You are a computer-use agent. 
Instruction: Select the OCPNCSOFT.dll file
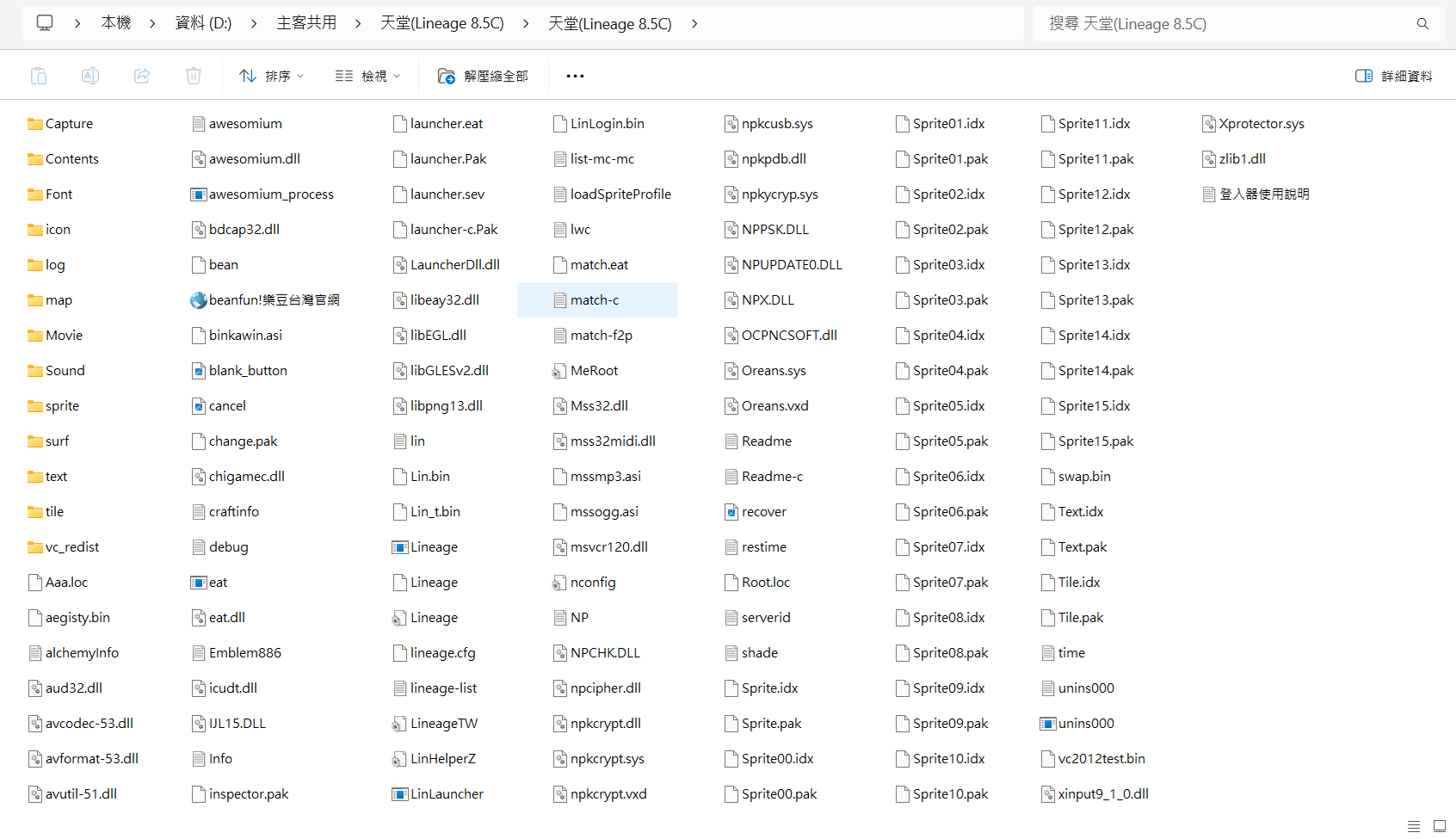pyautogui.click(x=780, y=336)
